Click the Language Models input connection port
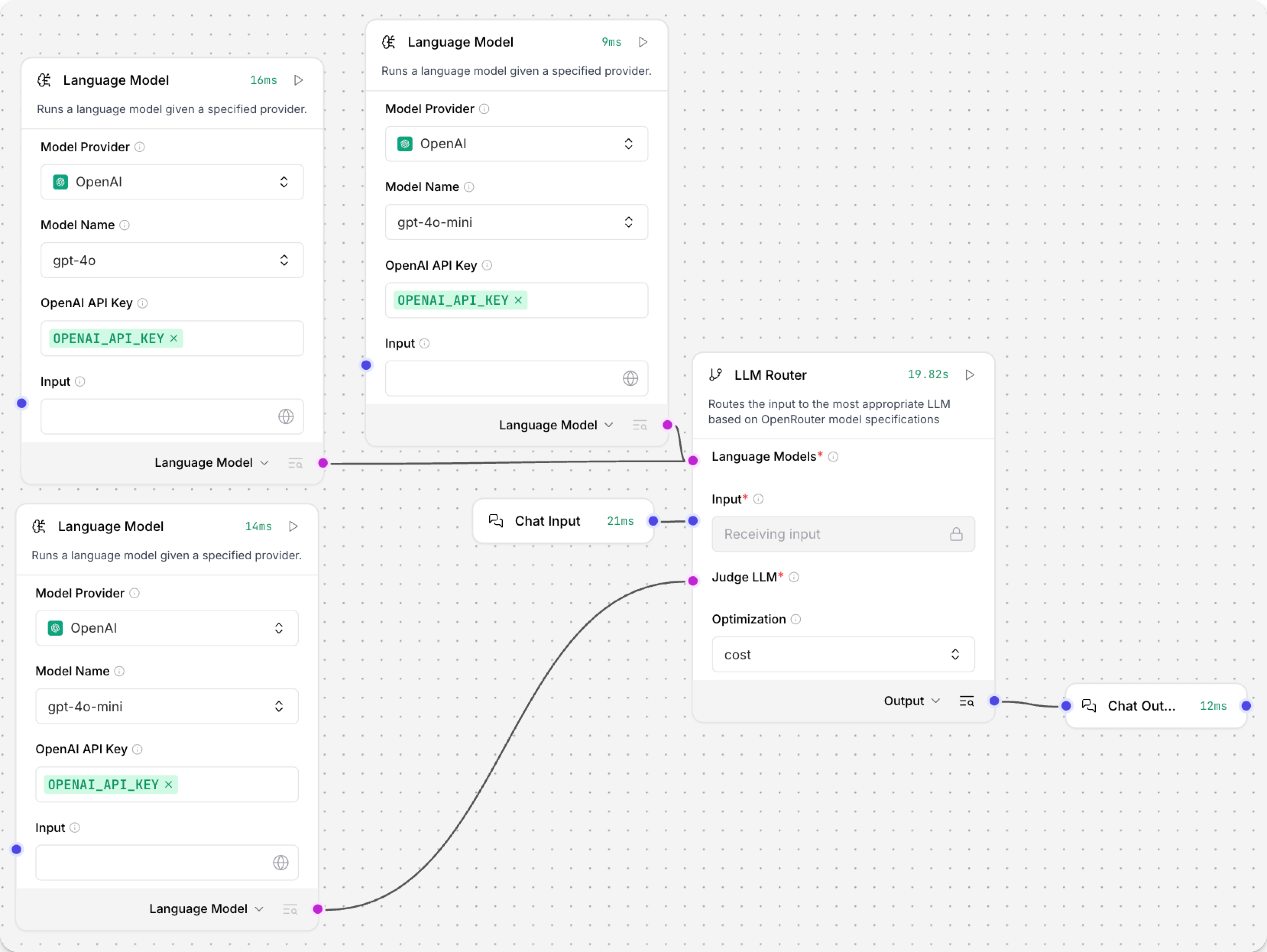Image resolution: width=1267 pixels, height=952 pixels. [x=693, y=461]
